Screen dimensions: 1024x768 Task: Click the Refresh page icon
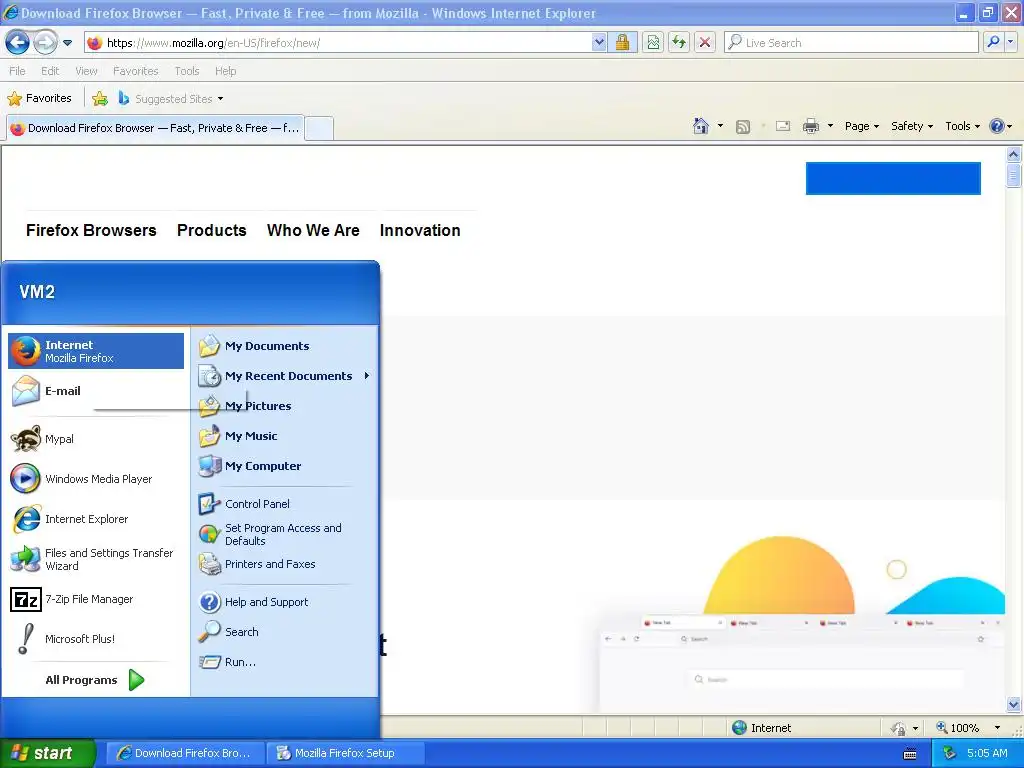tap(679, 43)
